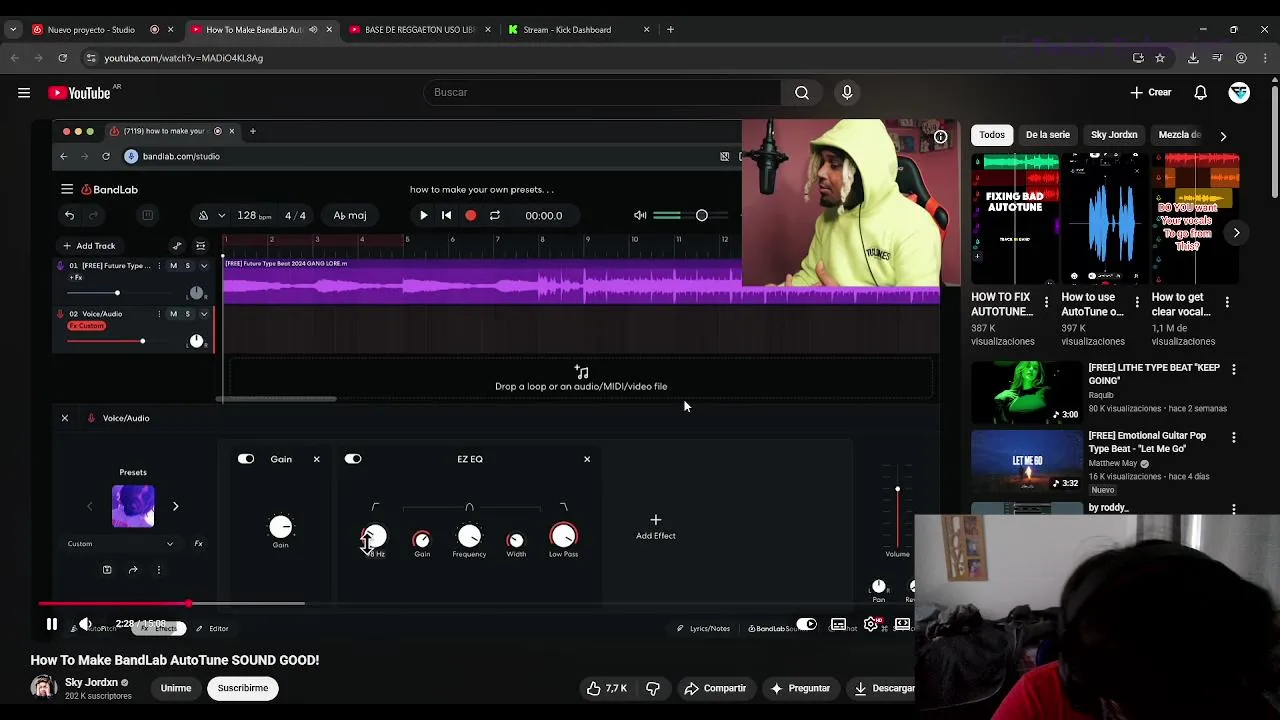Click the Unirme button
The image size is (1280, 720).
(x=176, y=688)
